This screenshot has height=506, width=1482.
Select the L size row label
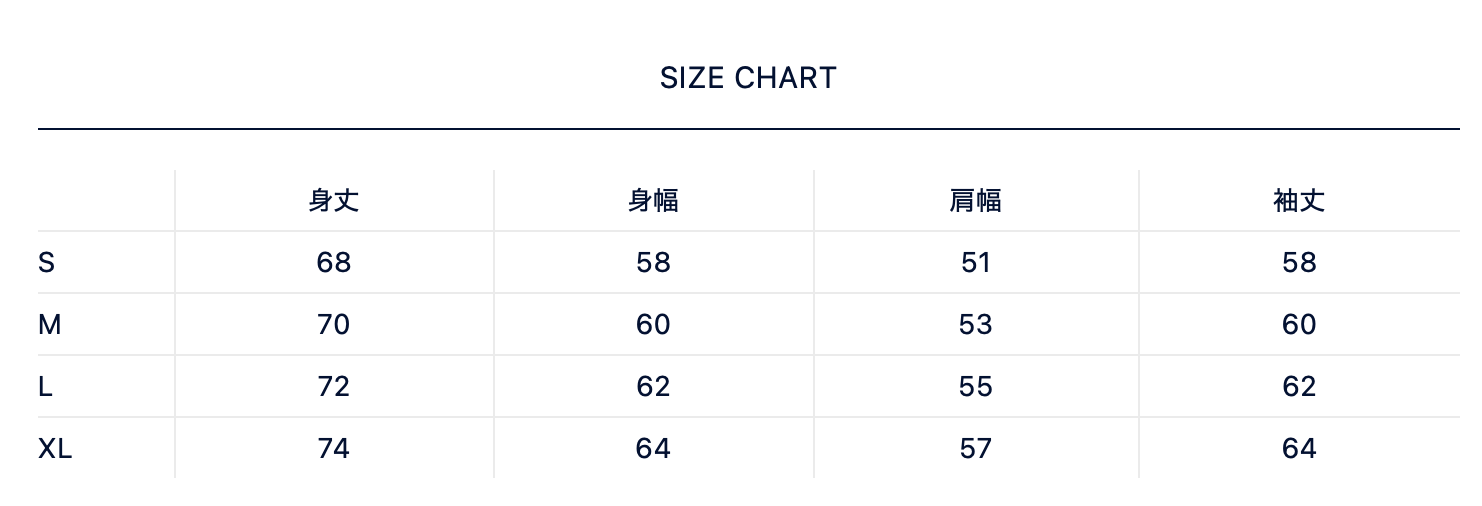tap(45, 387)
